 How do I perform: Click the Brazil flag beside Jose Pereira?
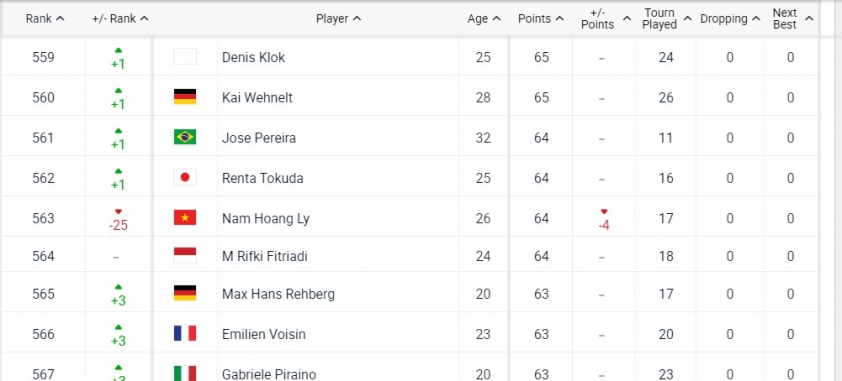pyautogui.click(x=185, y=137)
